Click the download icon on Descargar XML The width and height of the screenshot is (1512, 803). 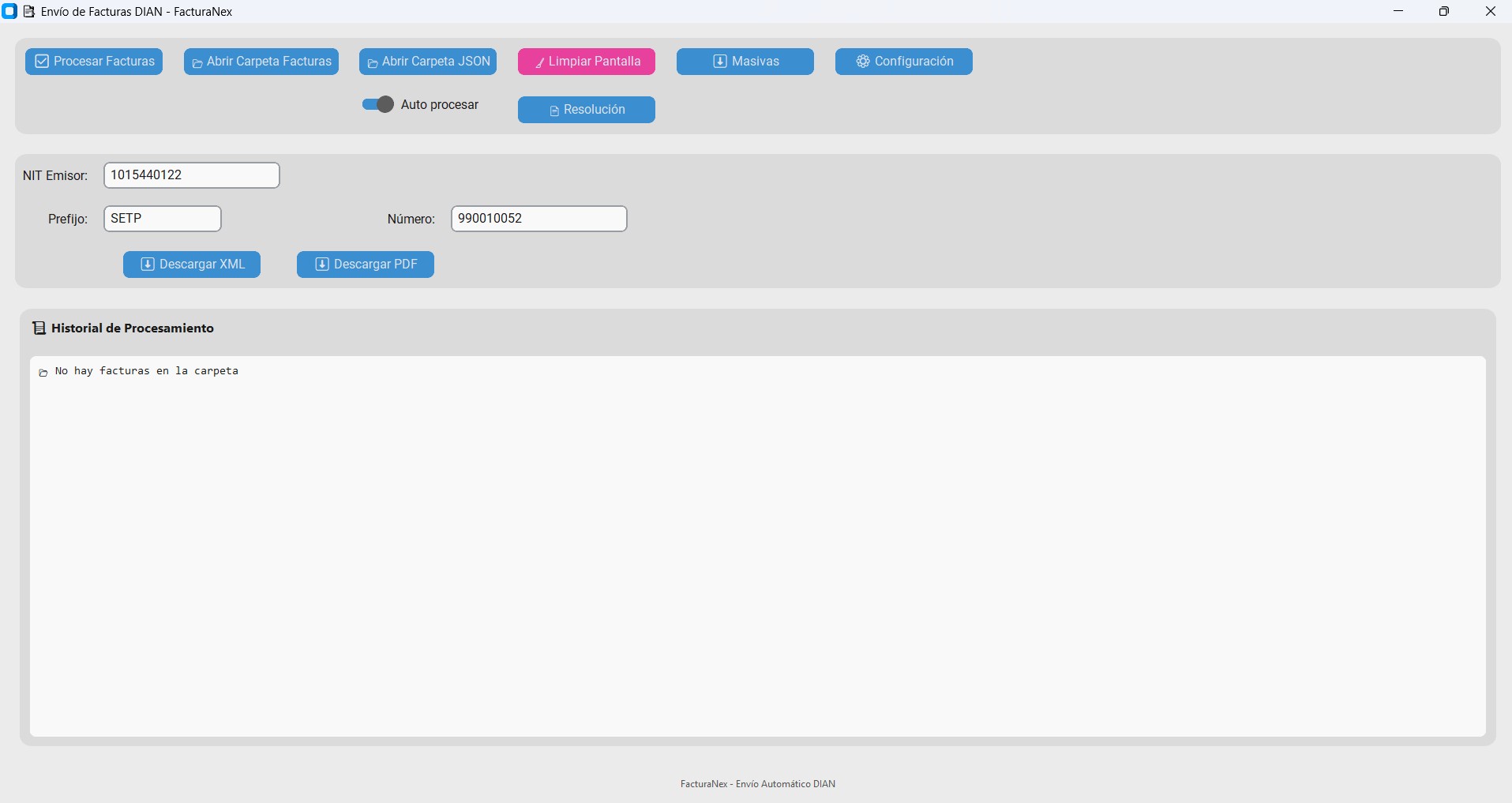point(148,265)
